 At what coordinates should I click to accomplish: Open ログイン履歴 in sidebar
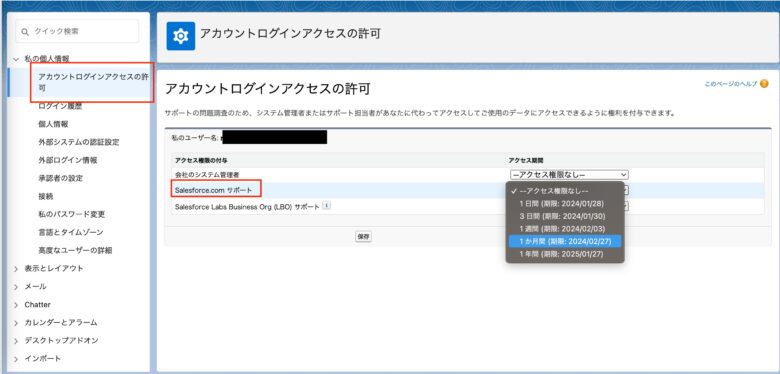pos(60,106)
